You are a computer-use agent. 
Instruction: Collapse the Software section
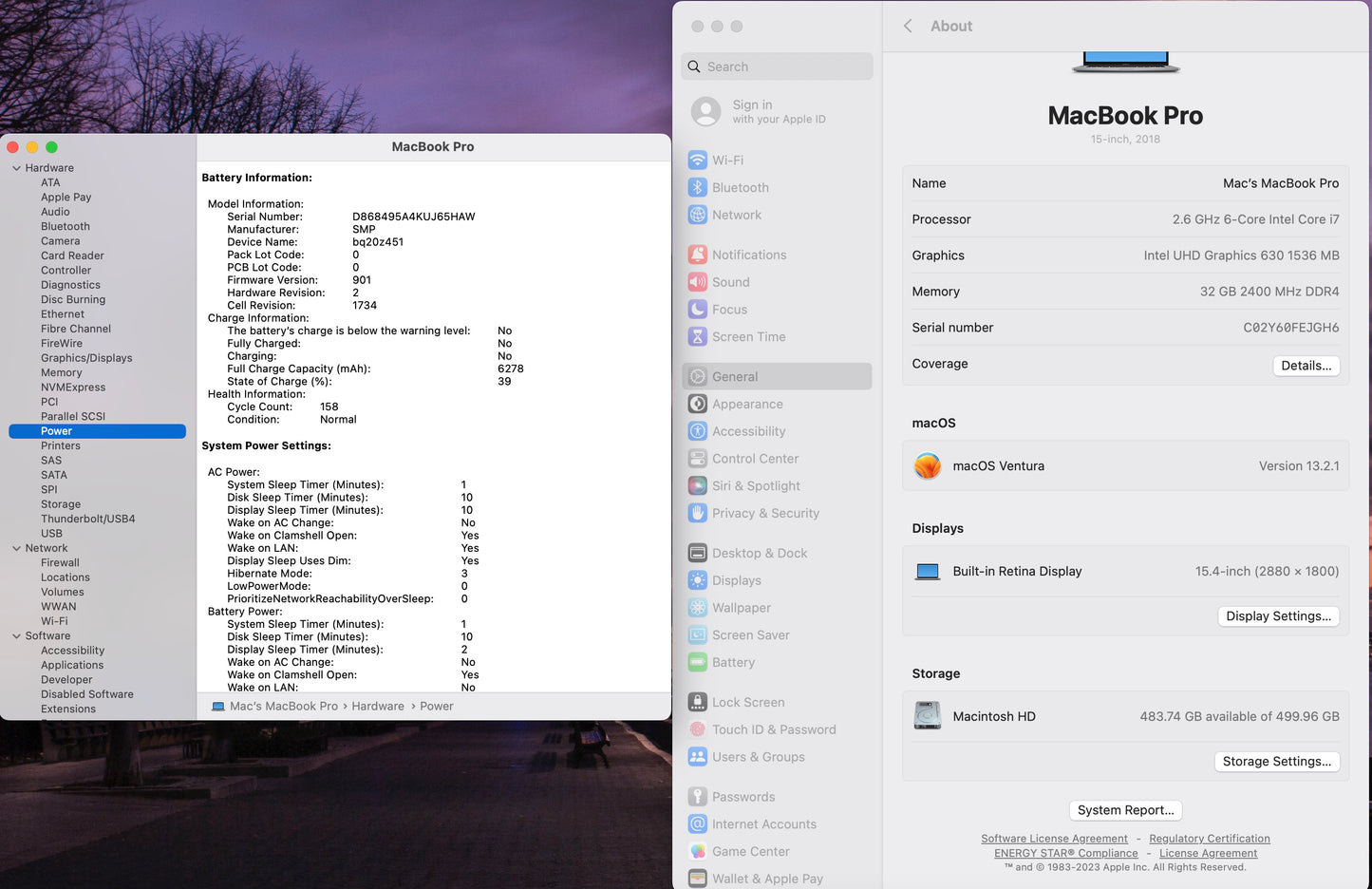15,635
